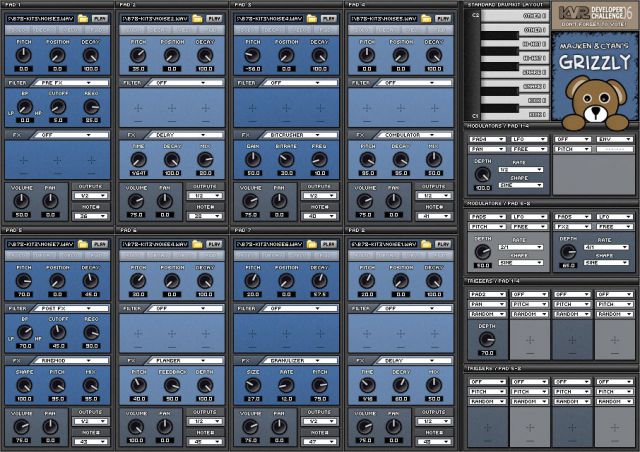Click Pad 1 sample path field
The image size is (640, 452).
tap(40, 18)
